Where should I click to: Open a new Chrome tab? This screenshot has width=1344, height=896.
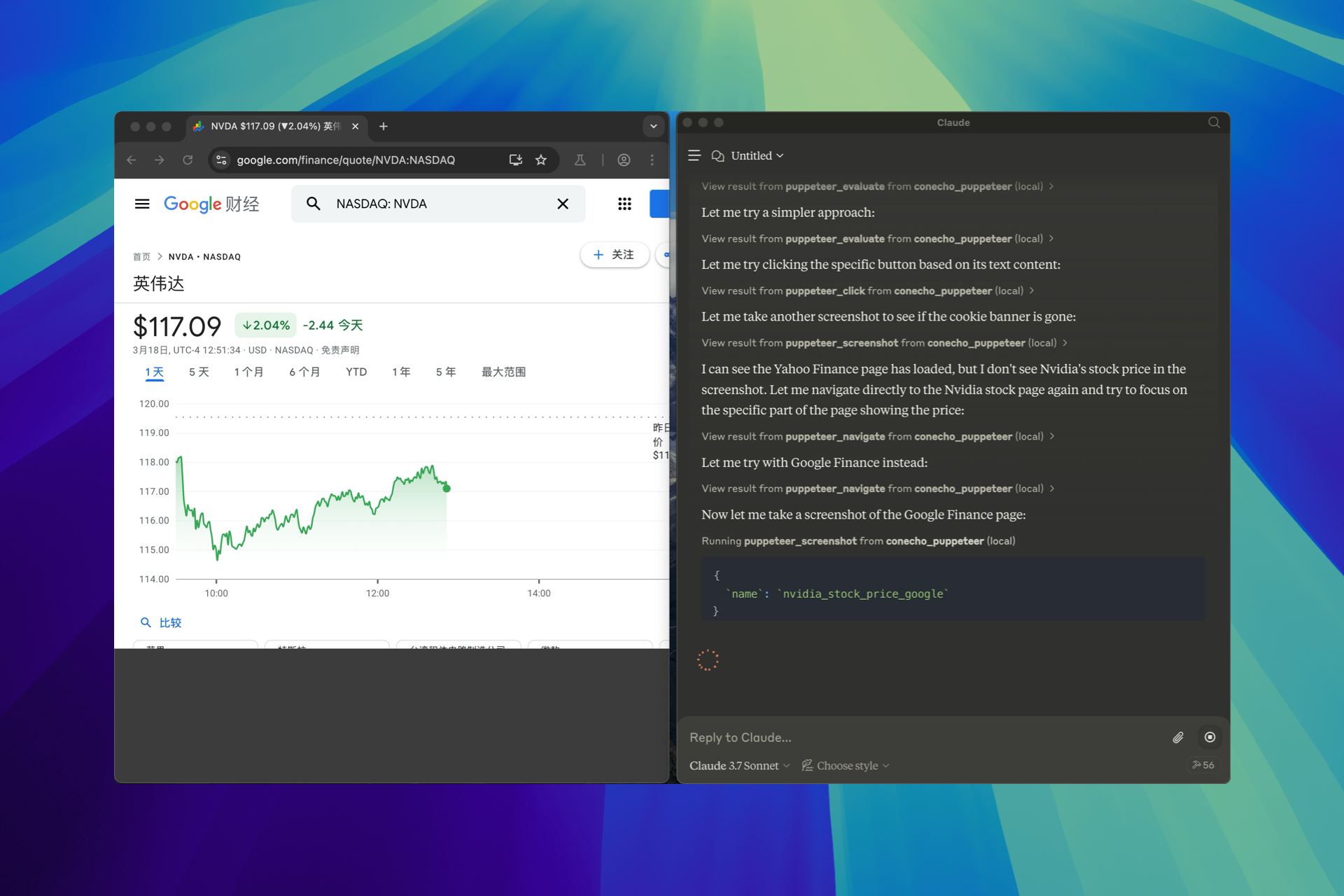[x=384, y=126]
